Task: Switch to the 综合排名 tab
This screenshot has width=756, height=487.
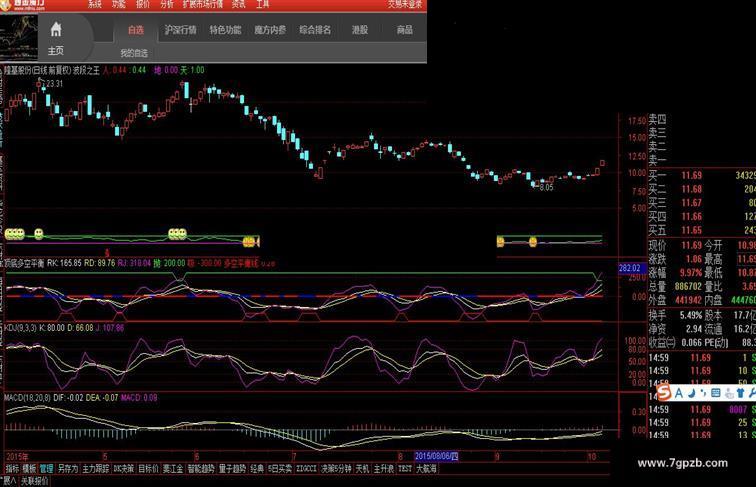Action: pyautogui.click(x=315, y=30)
